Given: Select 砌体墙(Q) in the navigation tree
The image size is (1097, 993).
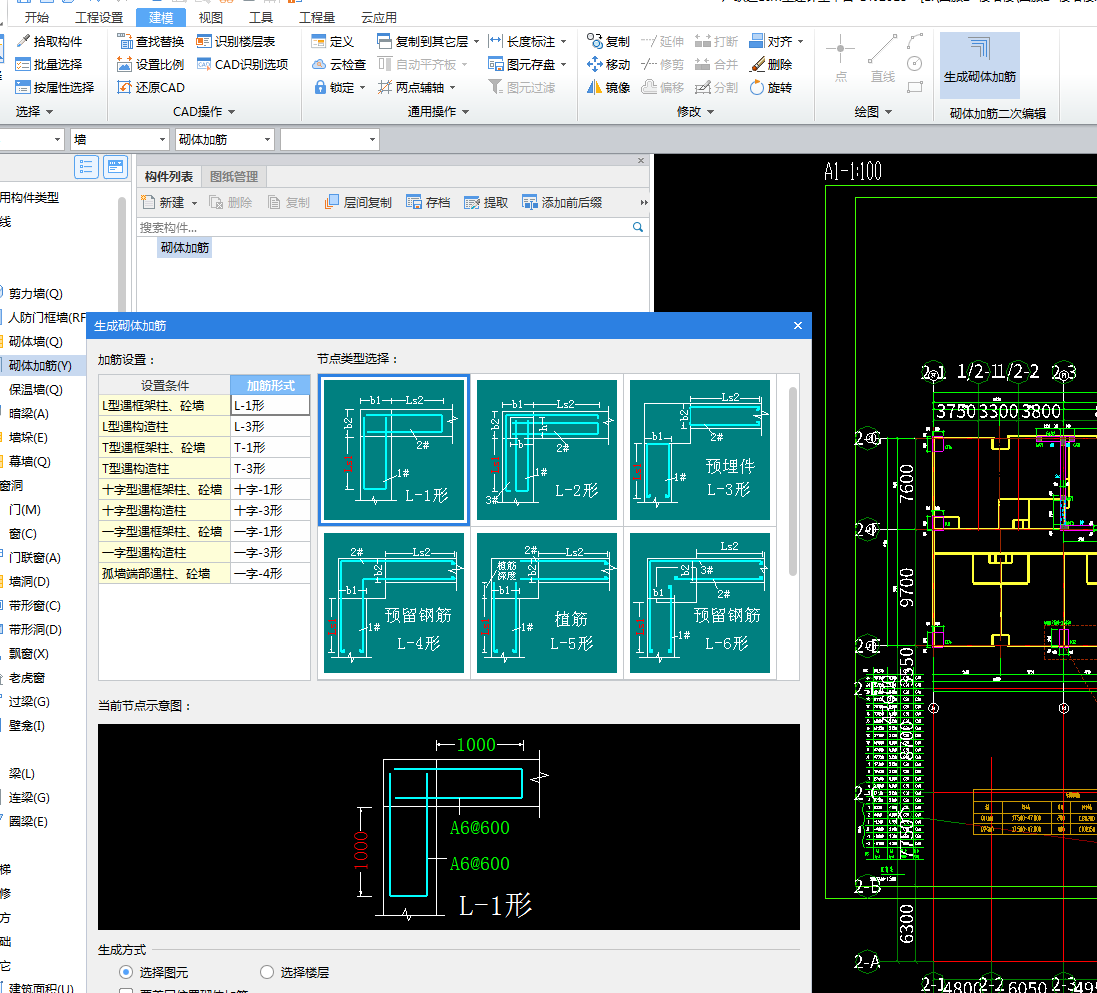Looking at the screenshot, I should pos(35,341).
